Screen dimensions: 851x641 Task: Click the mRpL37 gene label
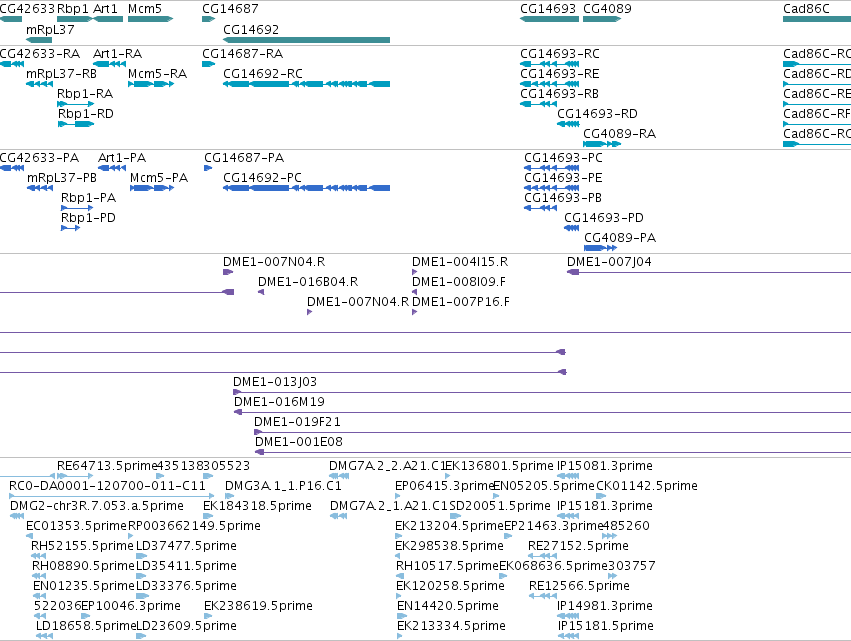(50, 29)
